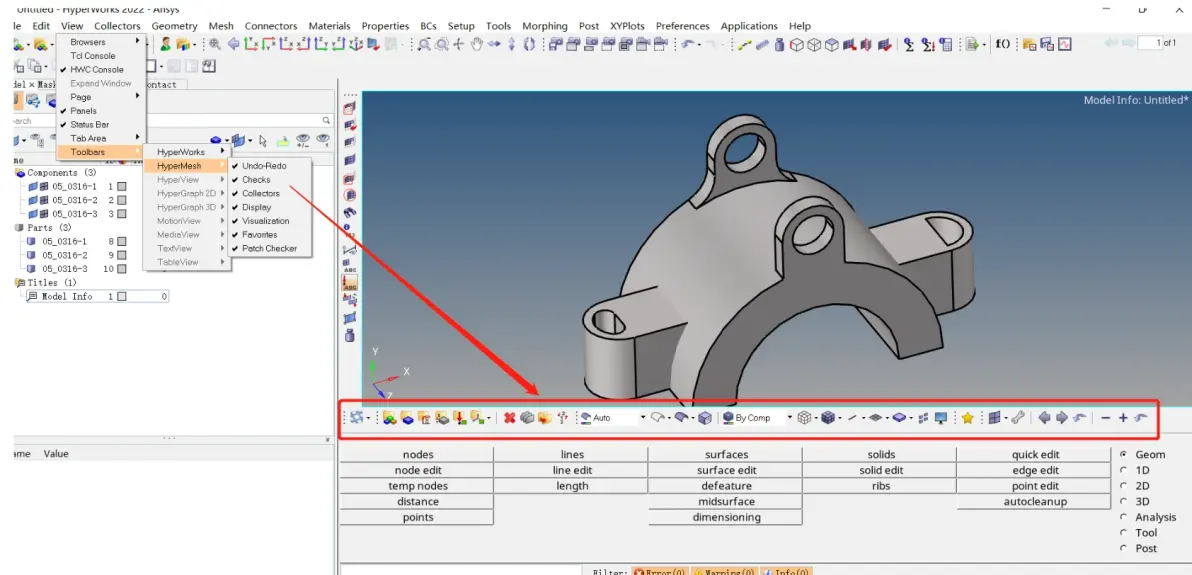
Task: Expand the Tab Area submenu
Action: pyautogui.click(x=100, y=138)
